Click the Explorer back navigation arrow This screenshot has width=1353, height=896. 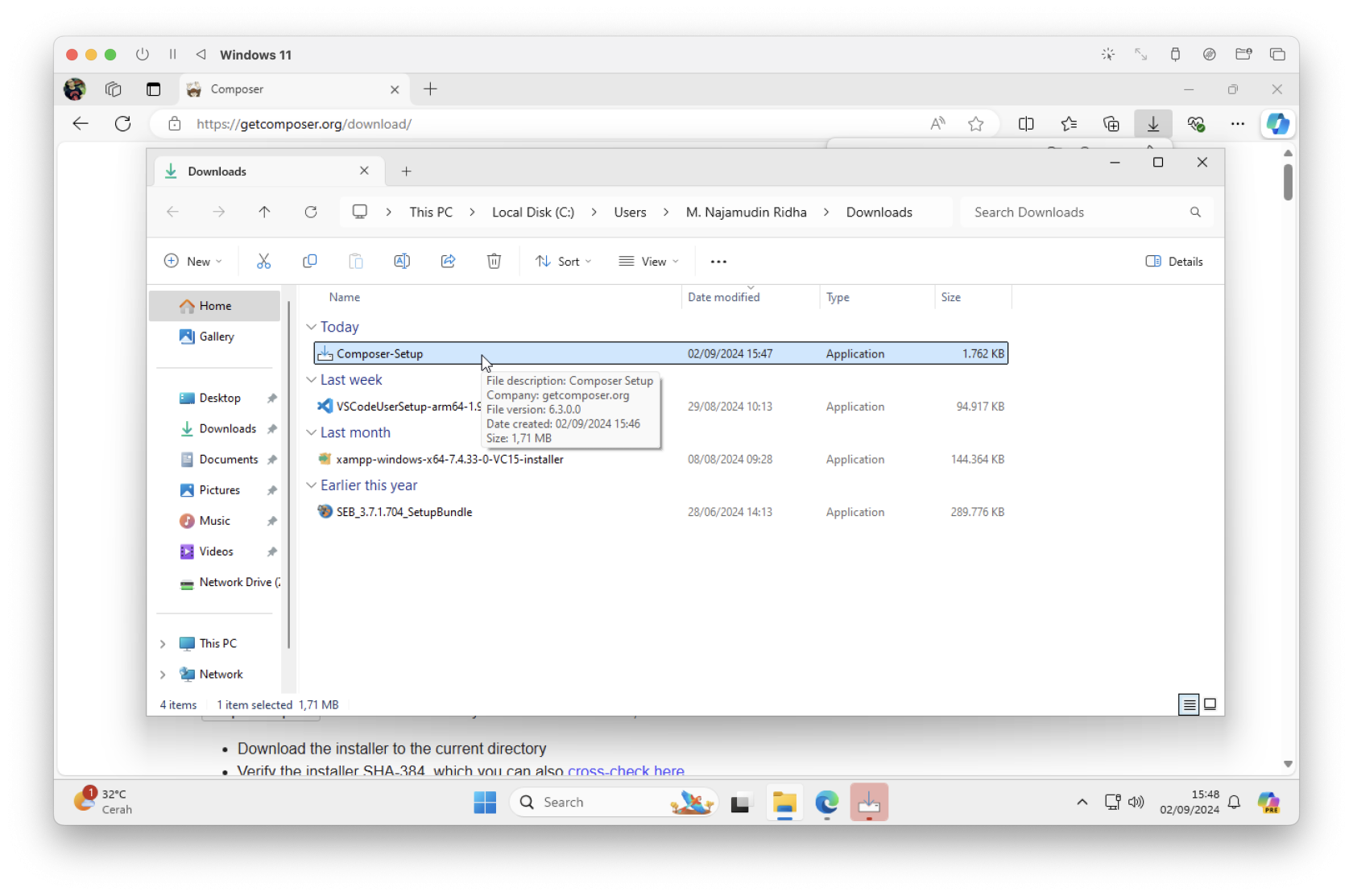point(172,212)
